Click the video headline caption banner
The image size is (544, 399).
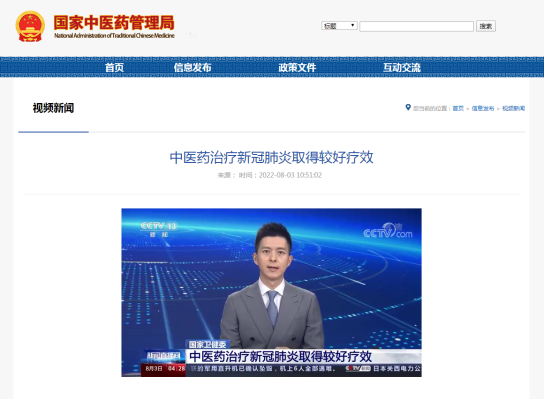pos(281,356)
